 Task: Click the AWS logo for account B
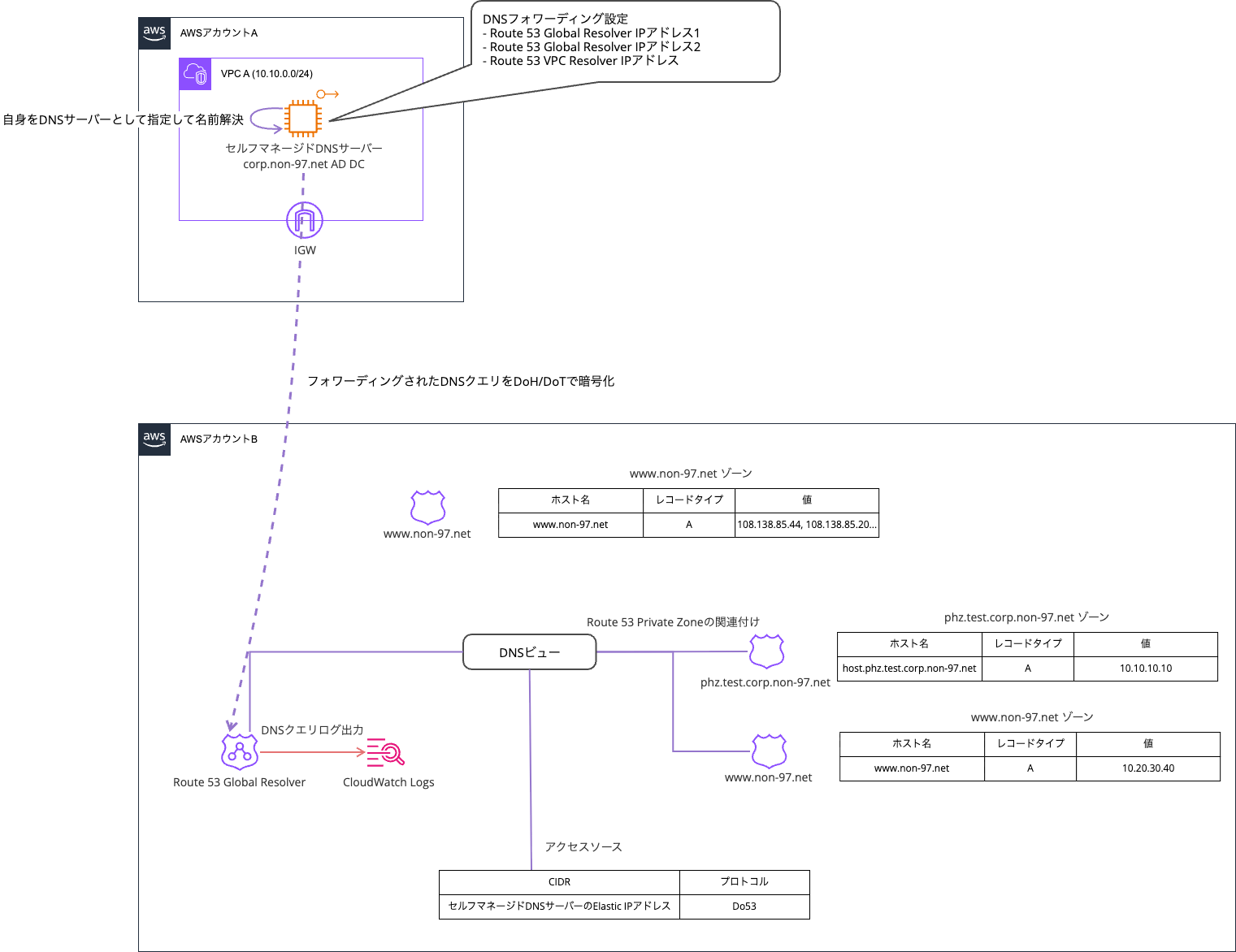[154, 439]
